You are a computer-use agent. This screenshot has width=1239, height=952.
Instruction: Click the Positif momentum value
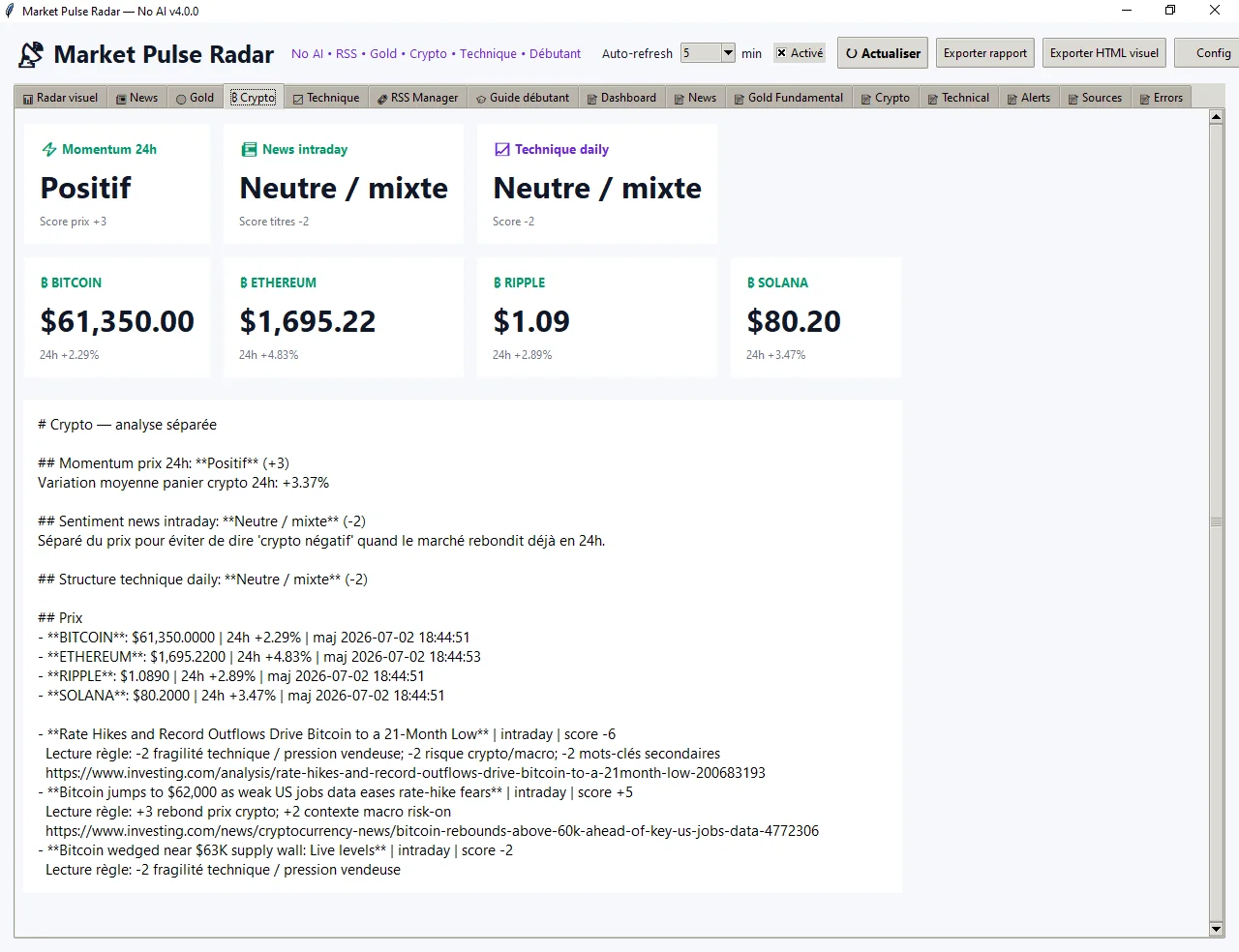85,188
